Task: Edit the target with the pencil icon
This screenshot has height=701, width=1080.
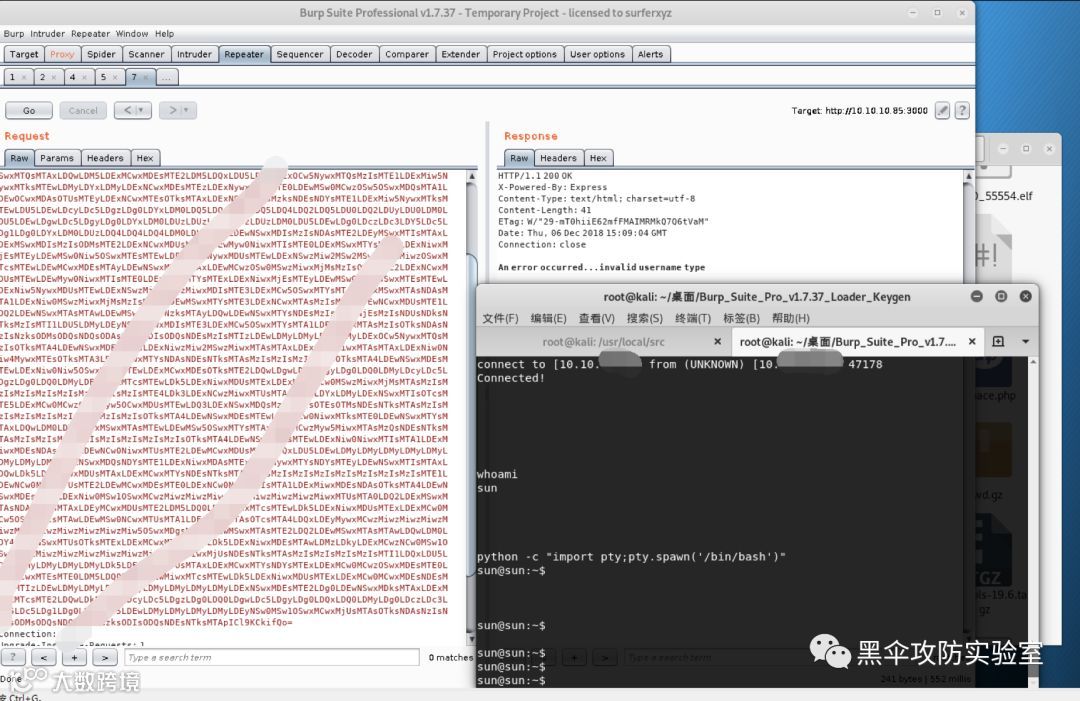Action: (942, 110)
